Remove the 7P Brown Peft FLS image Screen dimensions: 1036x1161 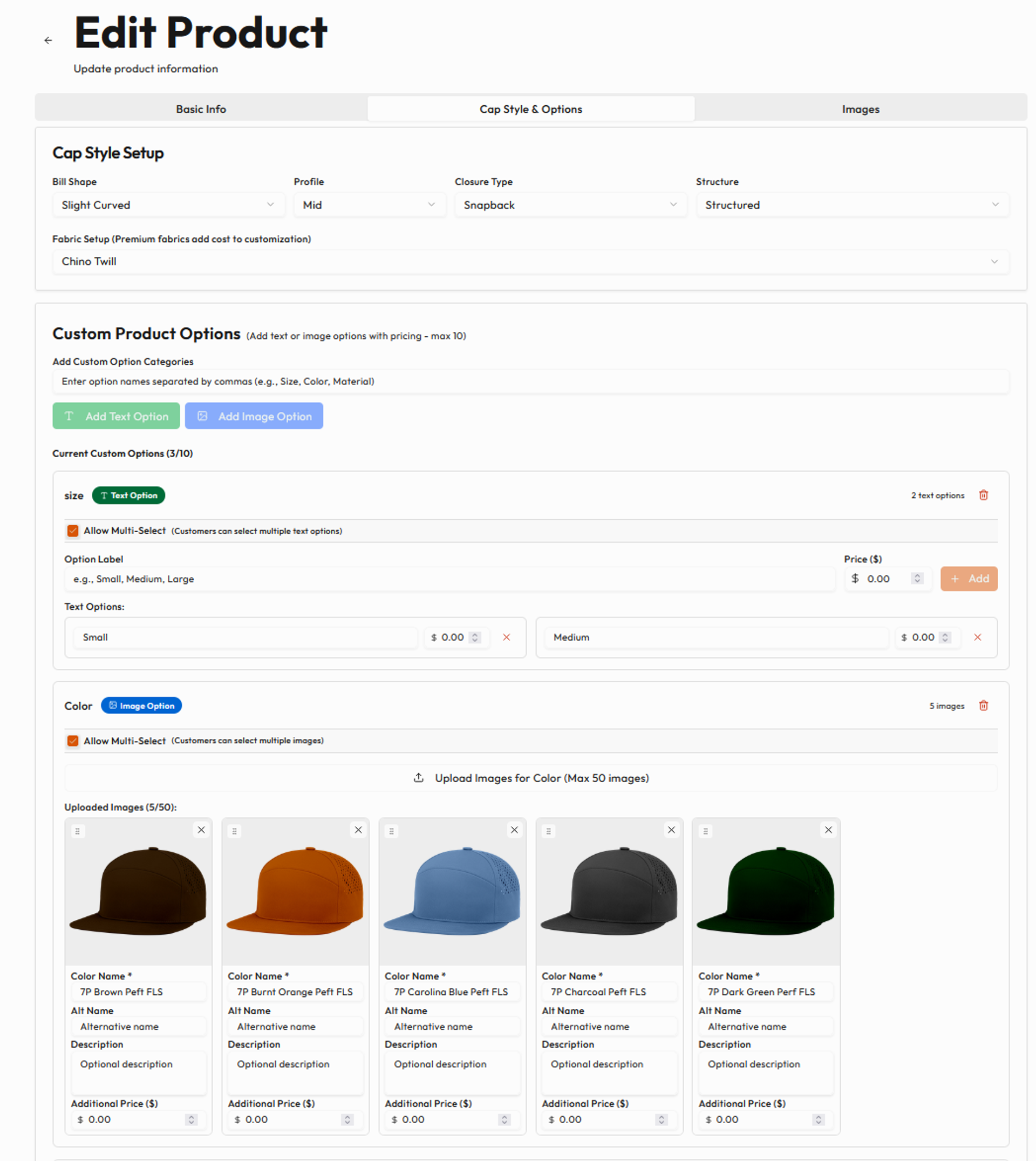click(x=201, y=830)
